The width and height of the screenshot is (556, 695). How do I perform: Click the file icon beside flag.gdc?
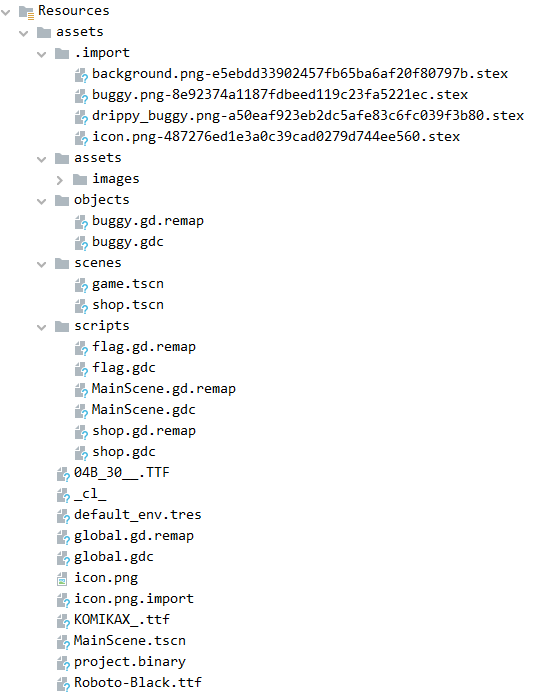click(81, 369)
